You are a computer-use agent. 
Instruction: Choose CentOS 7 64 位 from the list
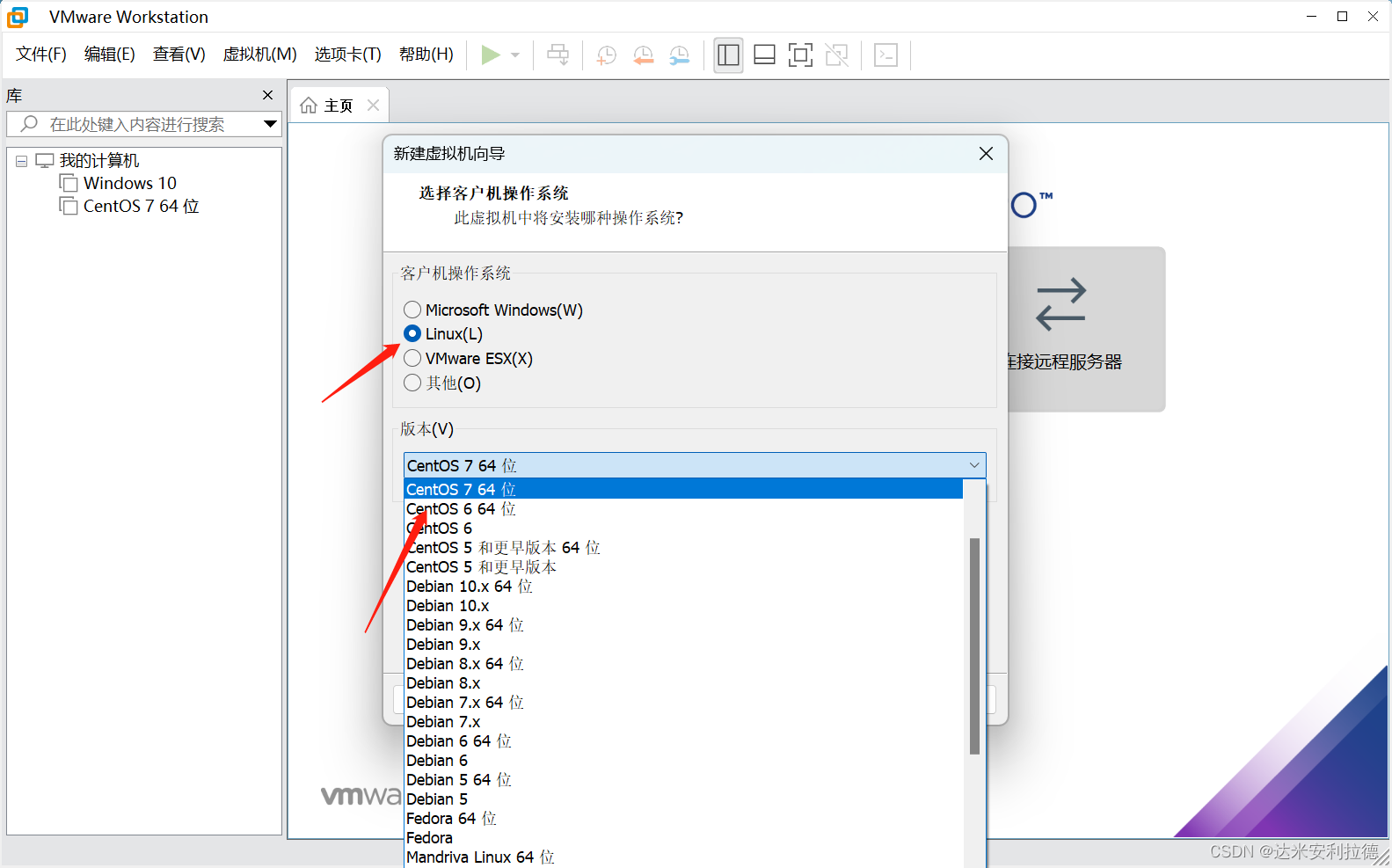pyautogui.click(x=683, y=489)
